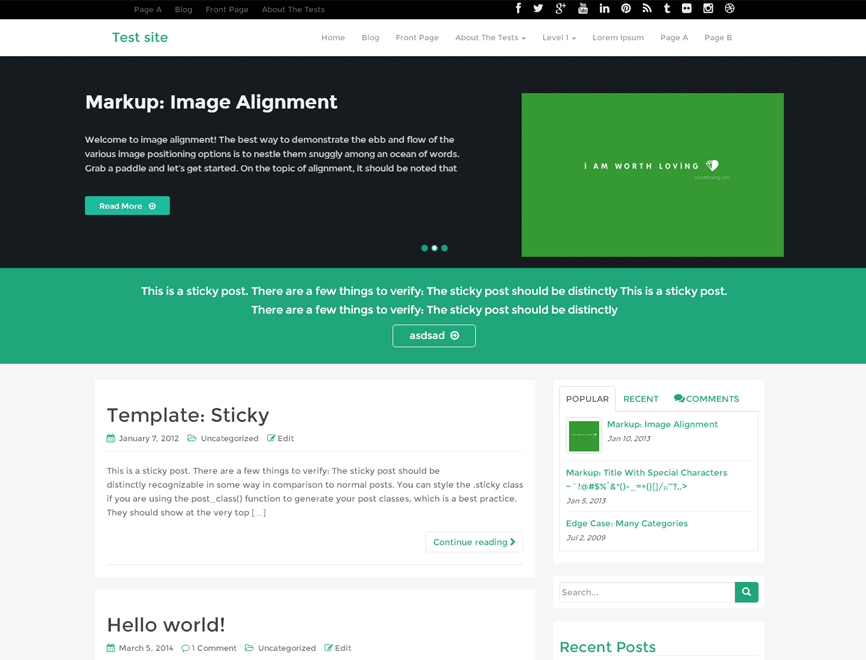Open the Facebook social icon
Image resolution: width=866 pixels, height=660 pixels.
click(x=518, y=9)
